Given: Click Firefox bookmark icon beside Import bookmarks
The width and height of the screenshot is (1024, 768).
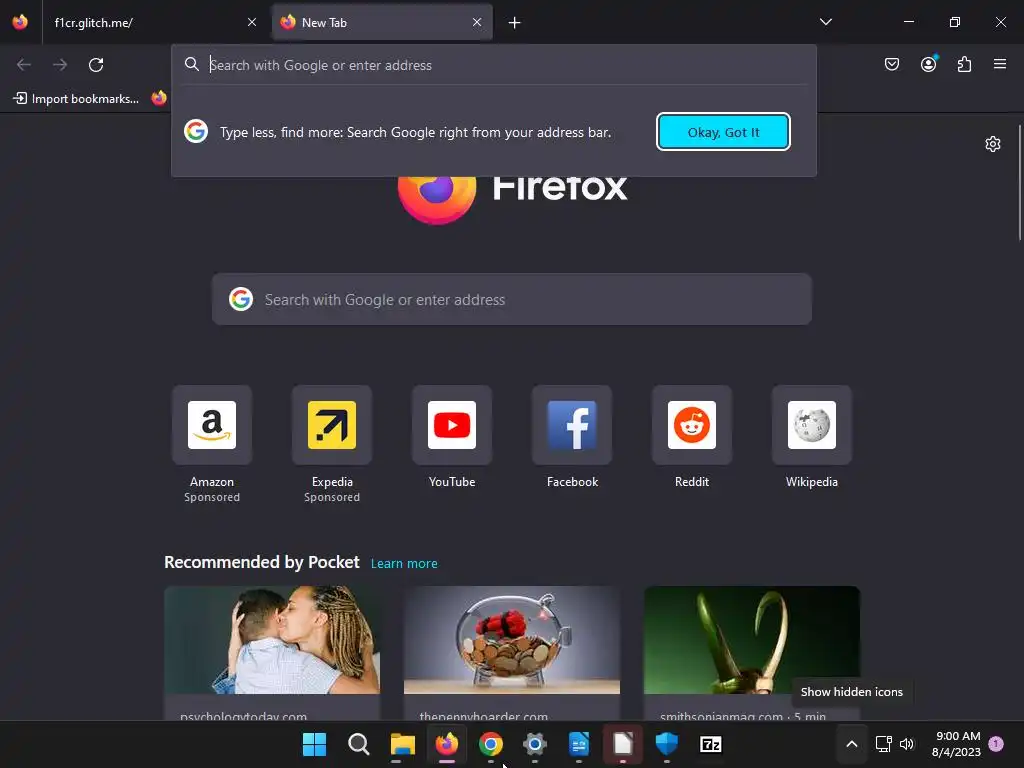Looking at the screenshot, I should 159,98.
